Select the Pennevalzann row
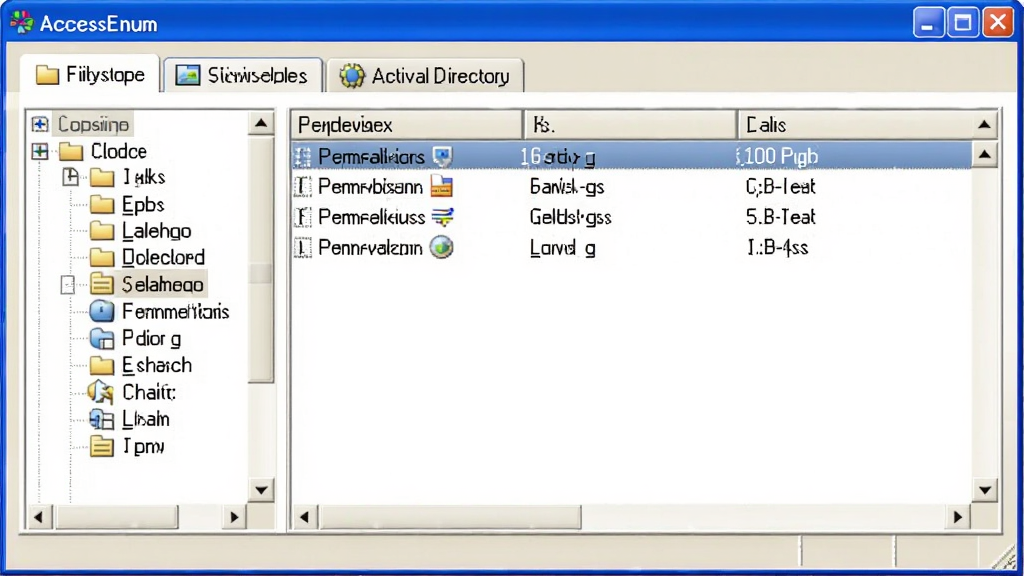The width and height of the screenshot is (1024, 576). point(632,248)
